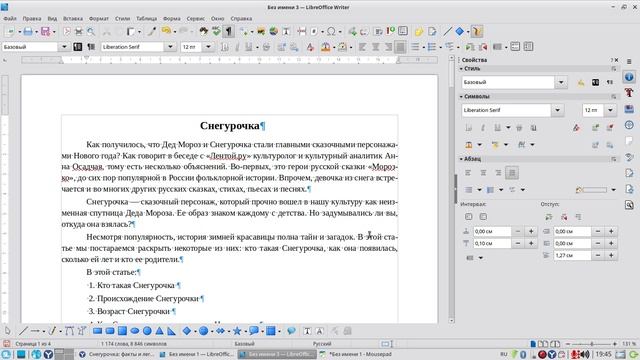Decrease below paragraph spacing 0,10 см
This screenshot has width=640, height=360.
tap(518, 243)
